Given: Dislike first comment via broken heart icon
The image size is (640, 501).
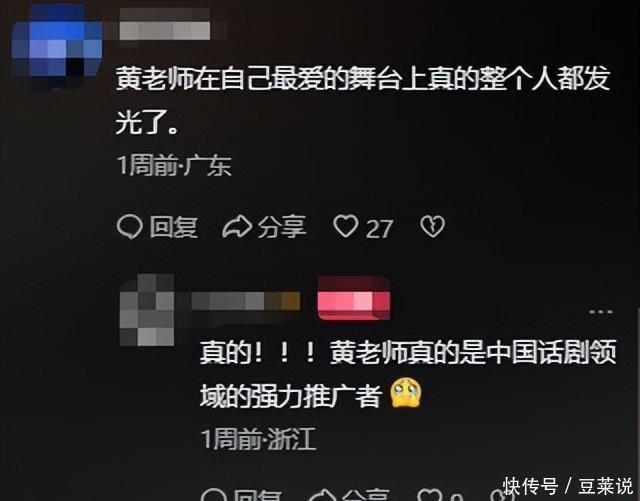Looking at the screenshot, I should 432,227.
